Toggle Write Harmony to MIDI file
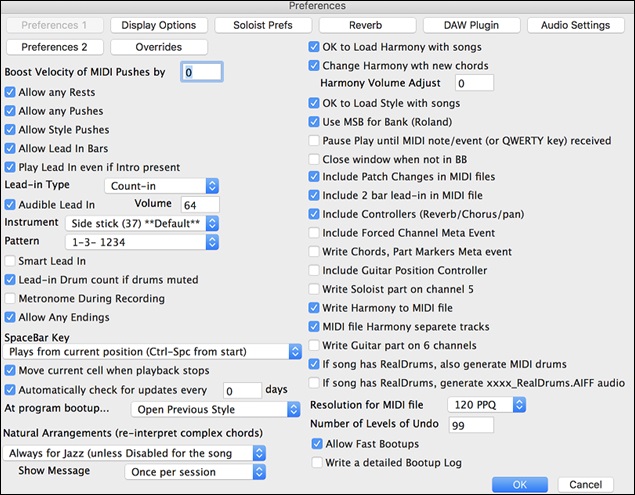The image size is (635, 495). (316, 308)
